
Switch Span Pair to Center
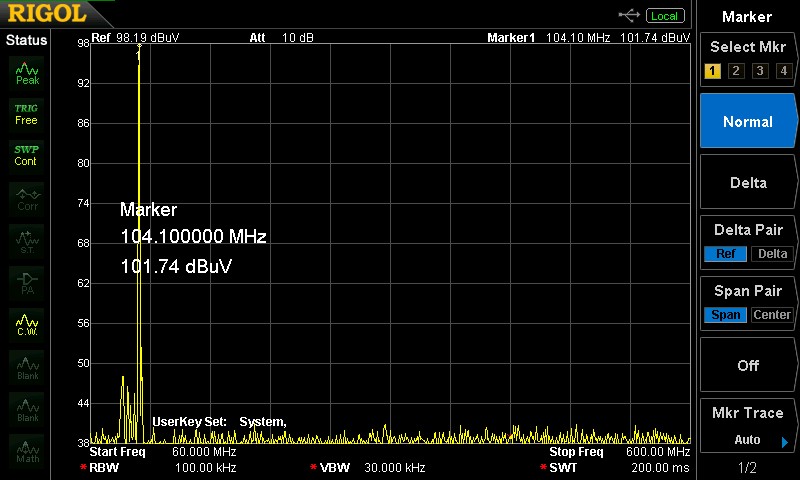tap(772, 315)
